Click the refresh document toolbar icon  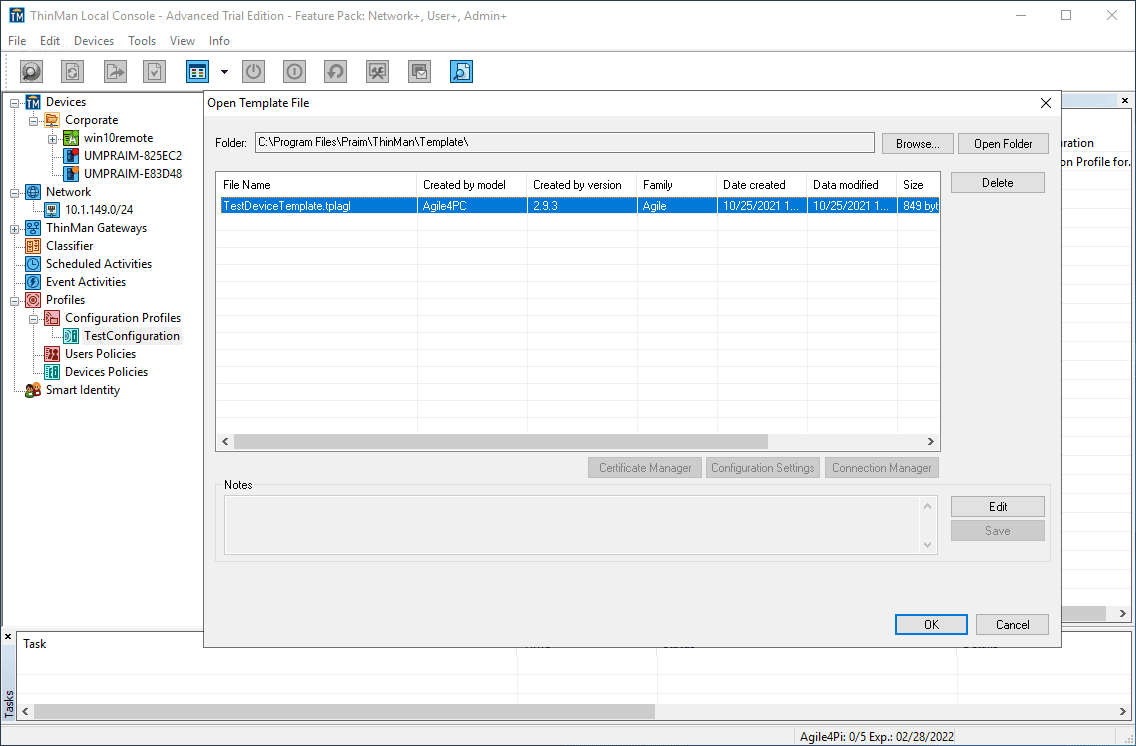coord(72,72)
